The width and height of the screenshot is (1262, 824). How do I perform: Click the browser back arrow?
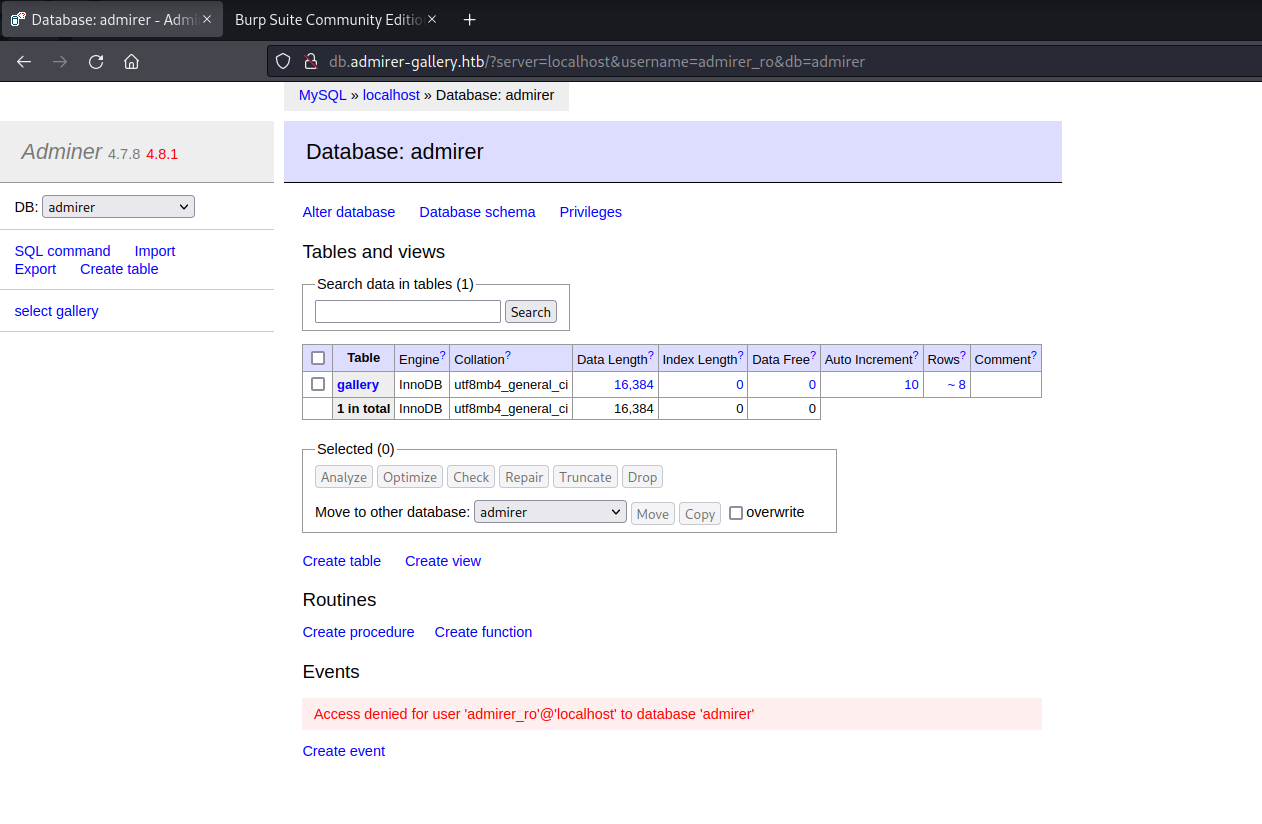[24, 61]
